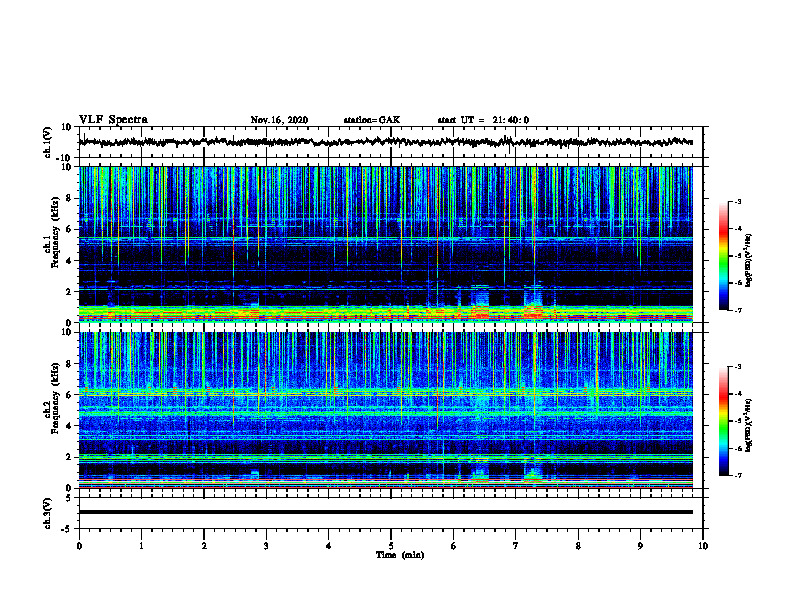Click the "Time (min)" axis title
792x612 pixels.
coord(400,555)
